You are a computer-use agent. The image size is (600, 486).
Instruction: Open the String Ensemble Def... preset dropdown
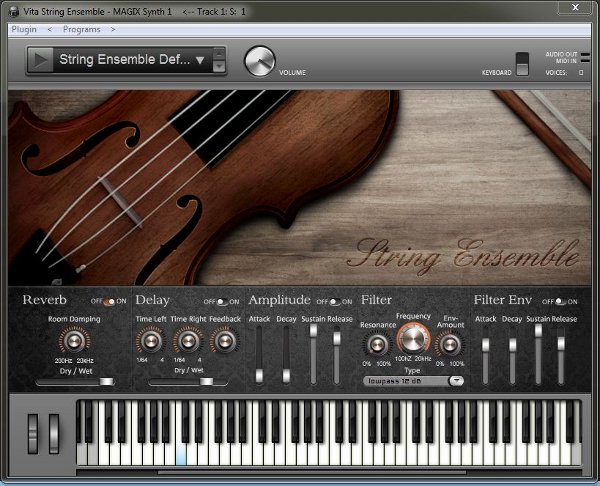pos(200,60)
